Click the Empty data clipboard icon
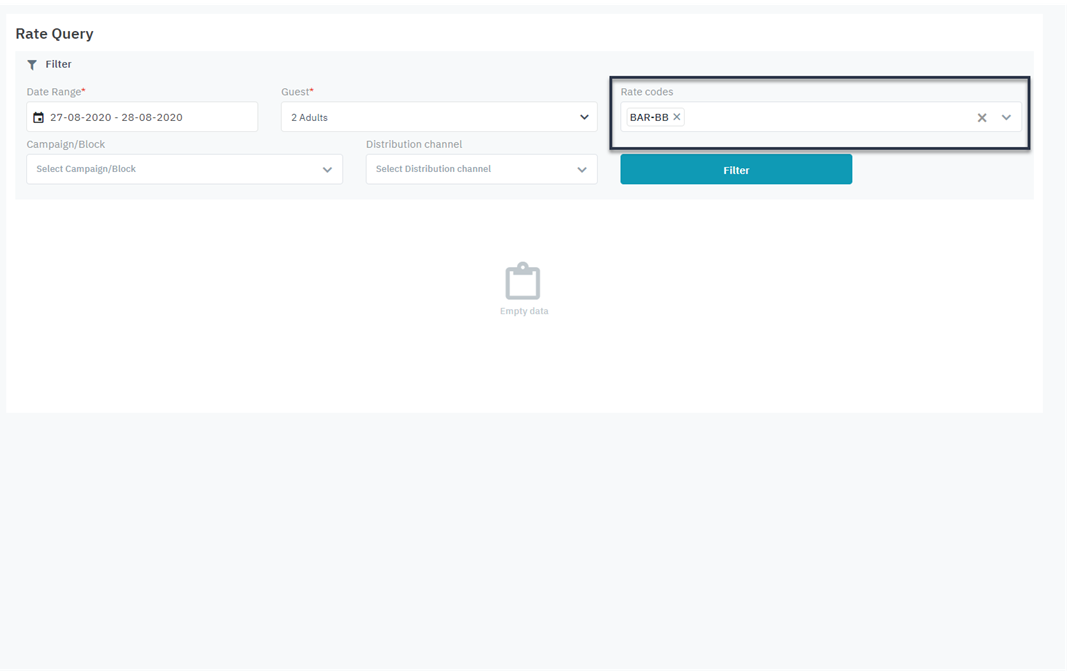 click(x=523, y=281)
